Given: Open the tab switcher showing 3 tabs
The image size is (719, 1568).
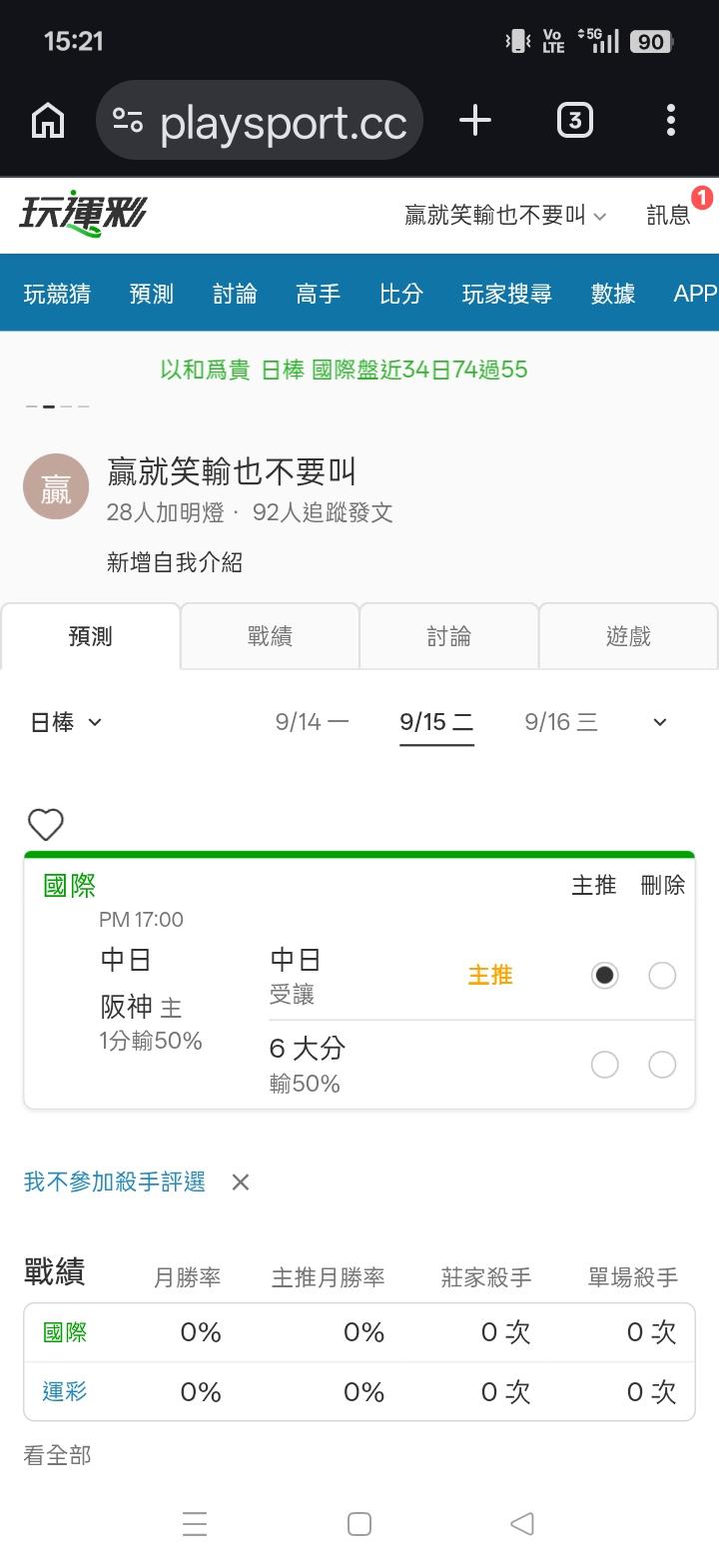Looking at the screenshot, I should [574, 121].
